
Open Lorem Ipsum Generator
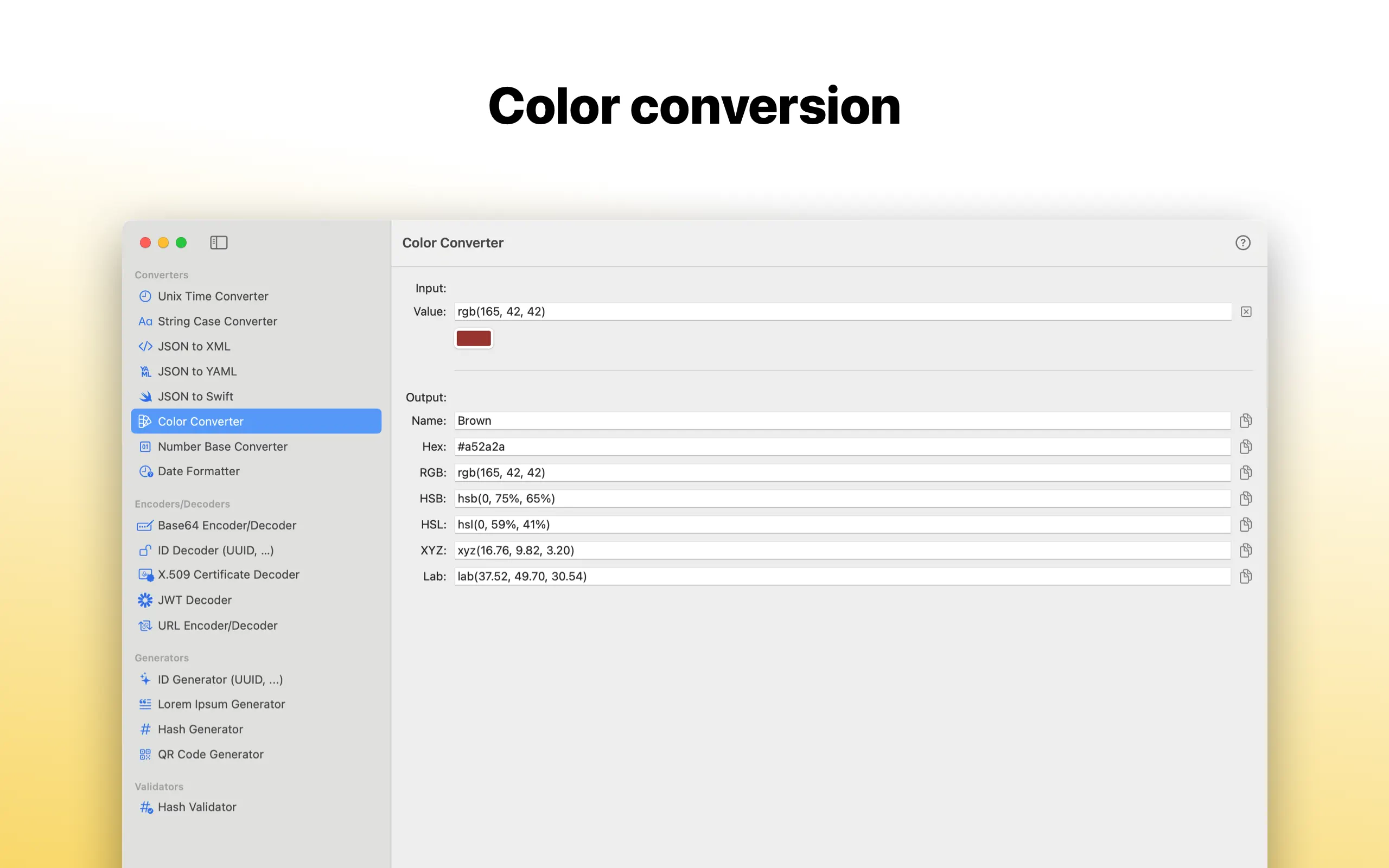pos(221,704)
